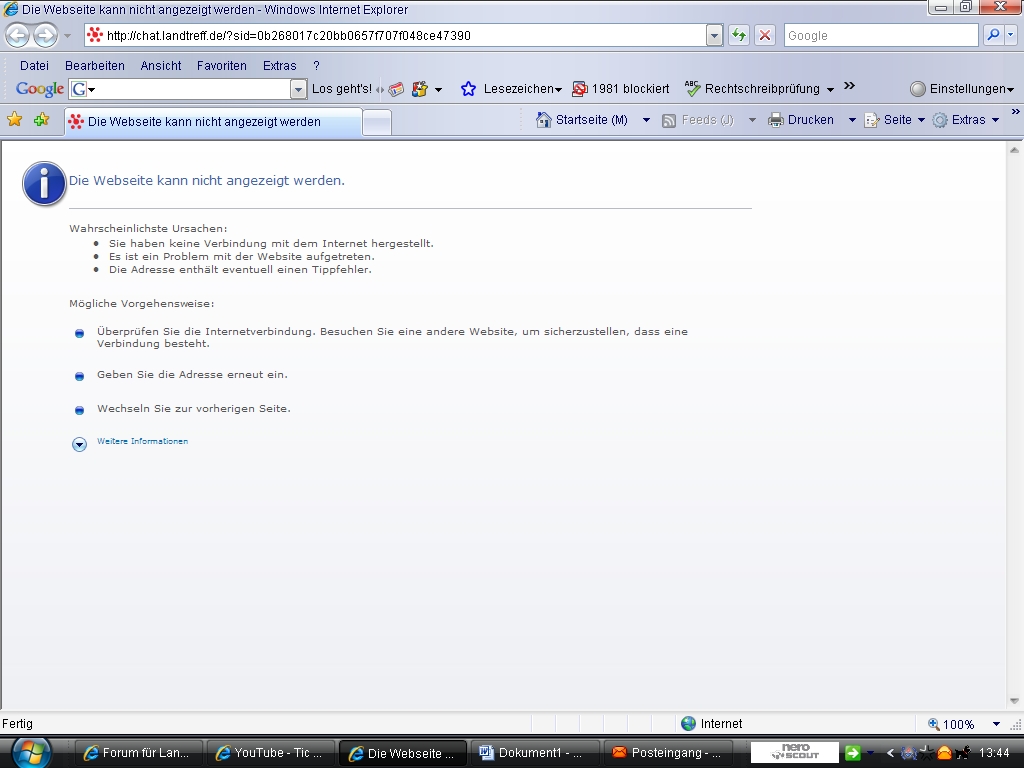The width and height of the screenshot is (1024, 768).
Task: Click the Lesezeichen star icon
Action: pyautogui.click(x=468, y=89)
